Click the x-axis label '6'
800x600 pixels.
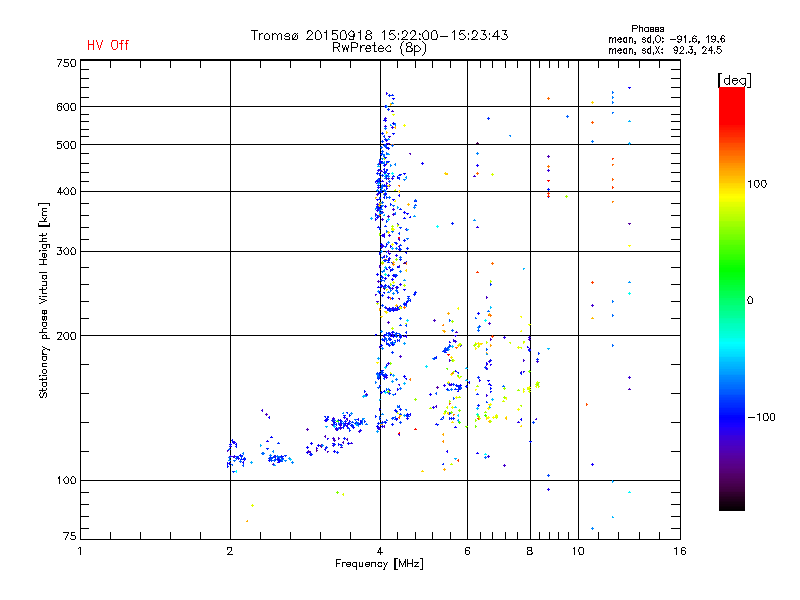(467, 551)
